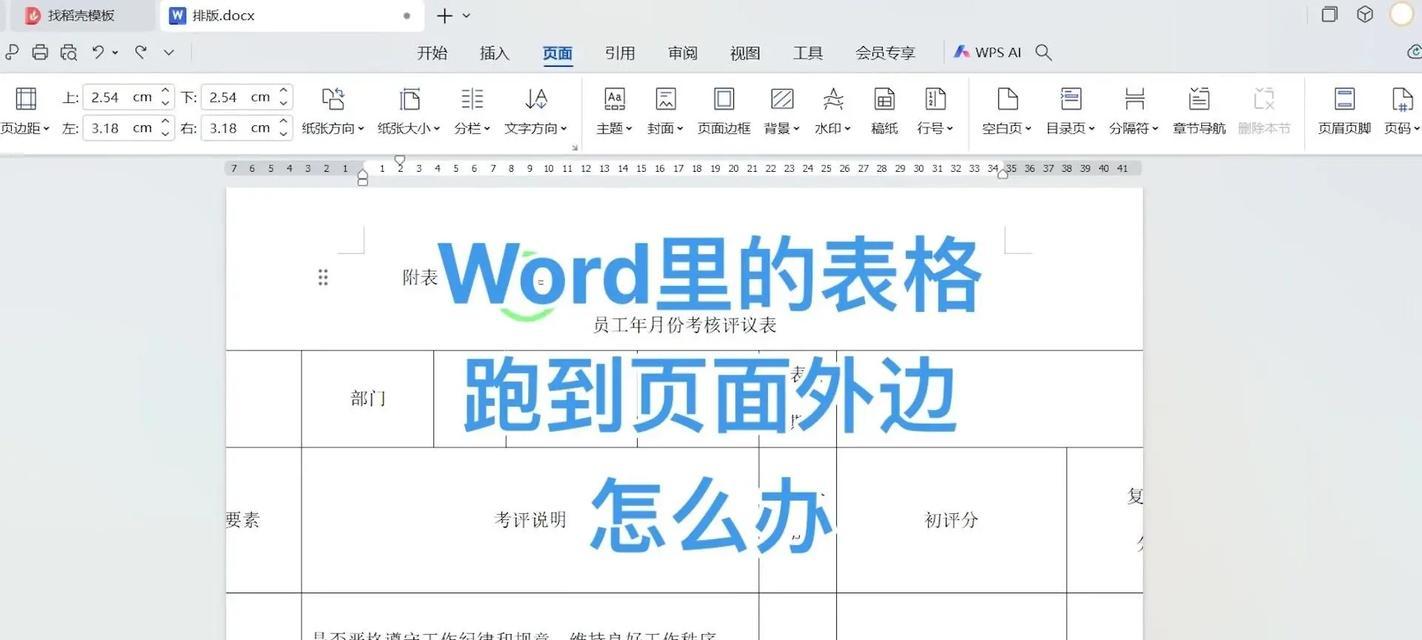Open the 目录页 table of contents menu
Image resolution: width=1422 pixels, height=640 pixels.
(1071, 111)
